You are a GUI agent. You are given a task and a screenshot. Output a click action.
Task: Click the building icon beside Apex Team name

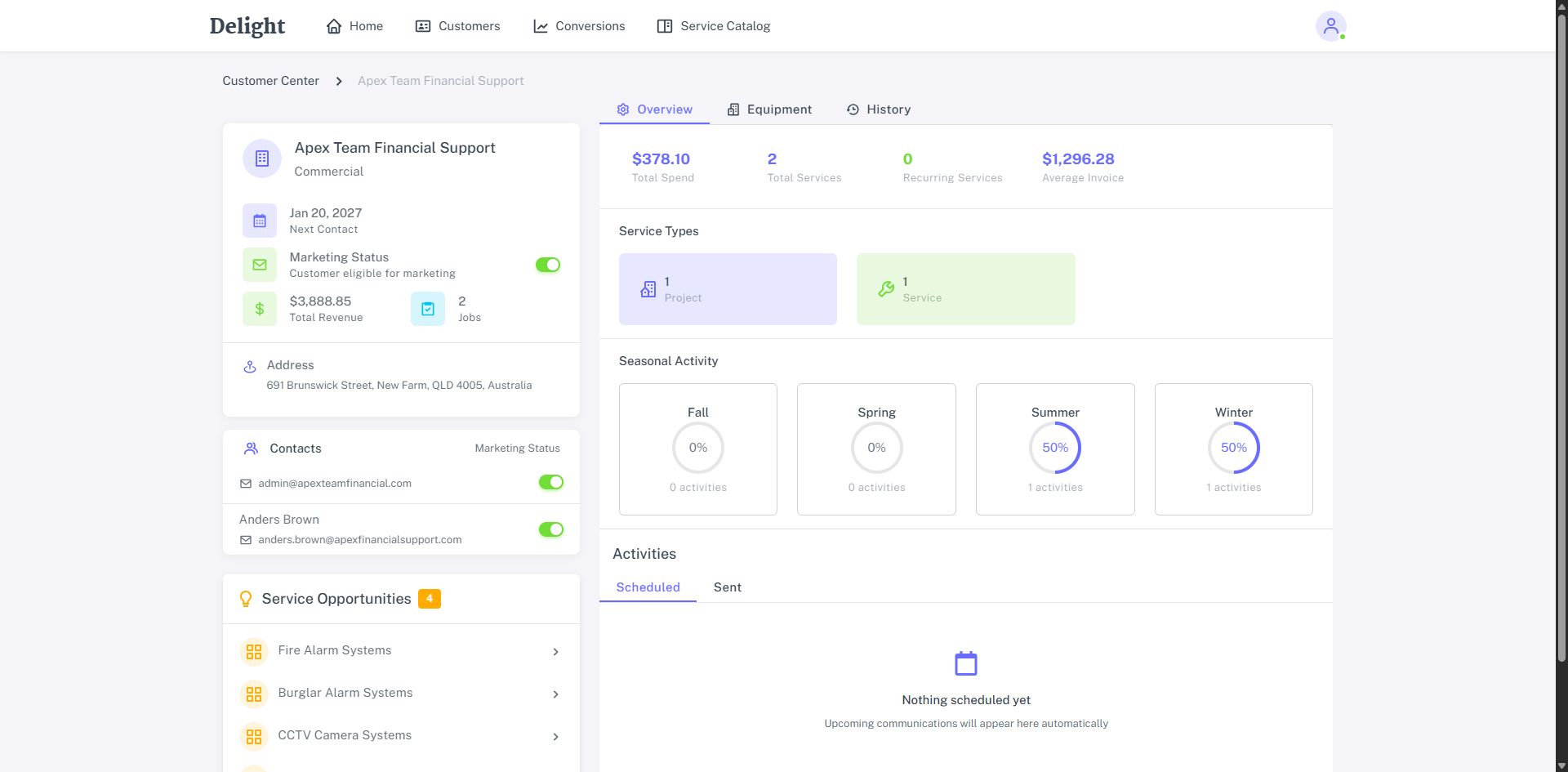point(262,158)
